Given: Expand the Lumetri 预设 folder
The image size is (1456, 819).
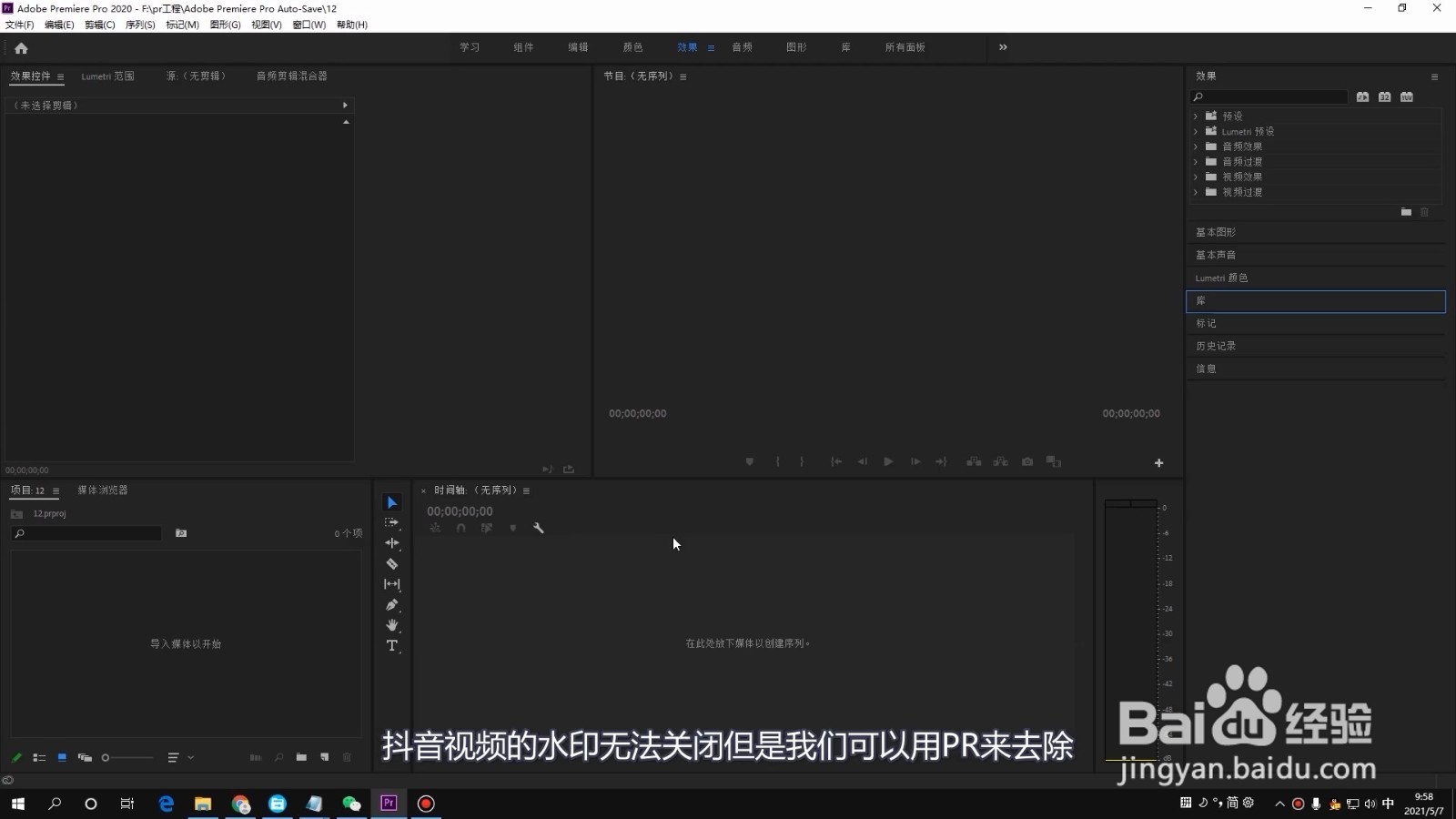Looking at the screenshot, I should pyautogui.click(x=1196, y=132).
